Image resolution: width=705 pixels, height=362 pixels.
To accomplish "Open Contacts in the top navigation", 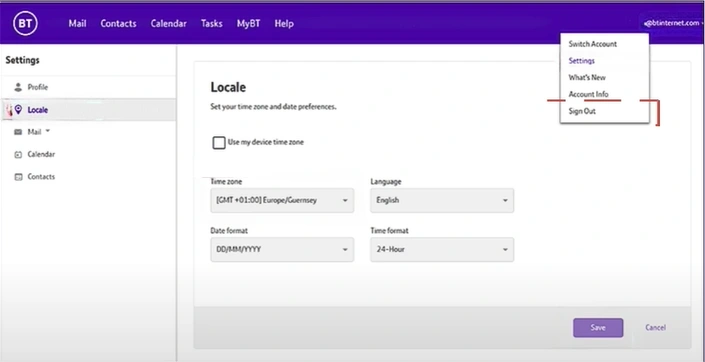I will (x=118, y=23).
